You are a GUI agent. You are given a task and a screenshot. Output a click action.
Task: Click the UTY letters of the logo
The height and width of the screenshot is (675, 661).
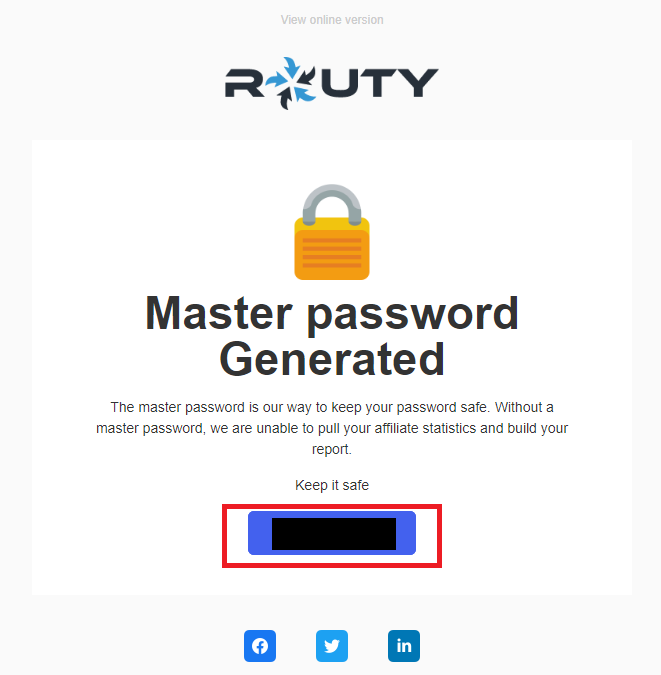point(380,83)
